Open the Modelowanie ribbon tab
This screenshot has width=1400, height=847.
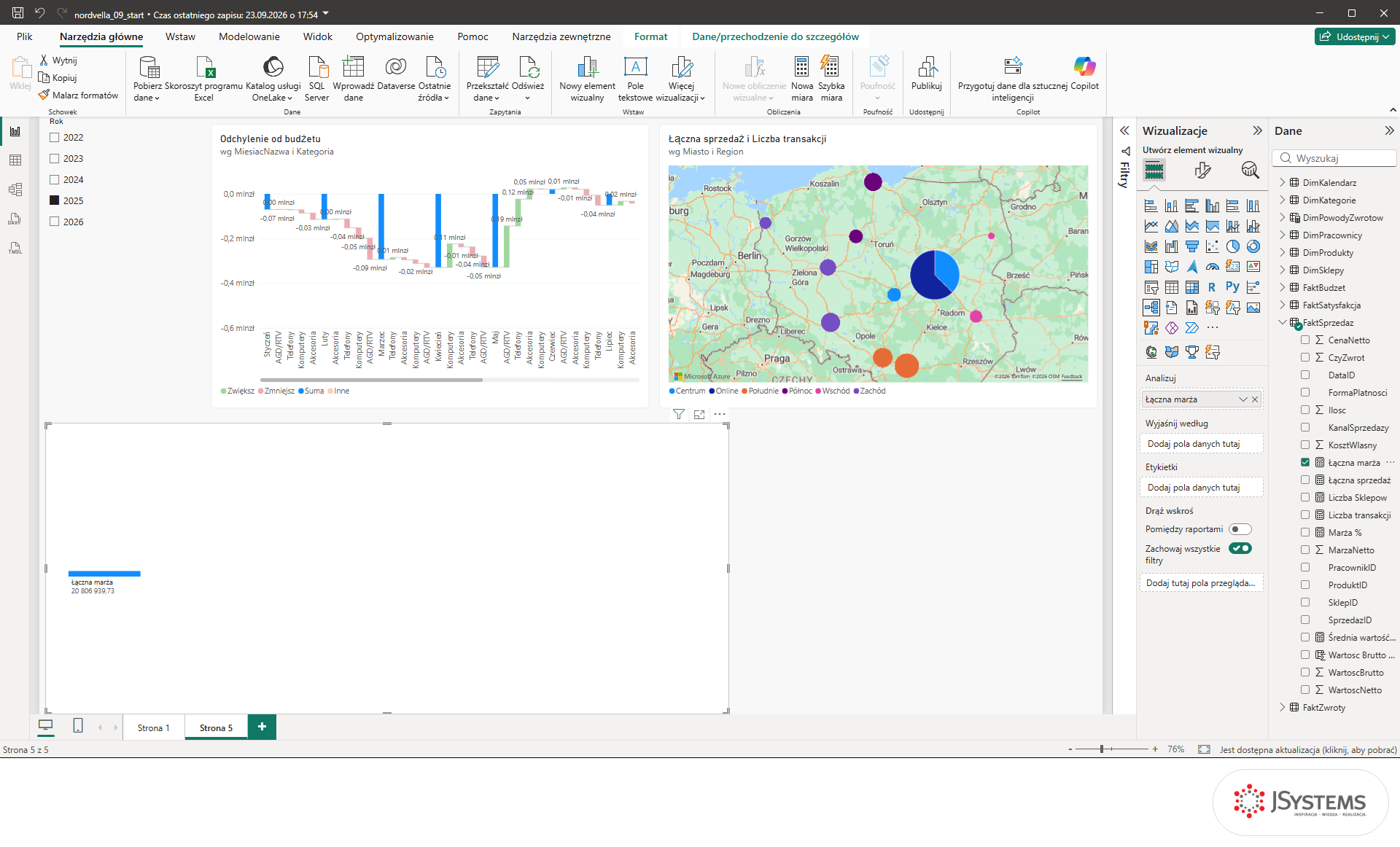[x=249, y=36]
